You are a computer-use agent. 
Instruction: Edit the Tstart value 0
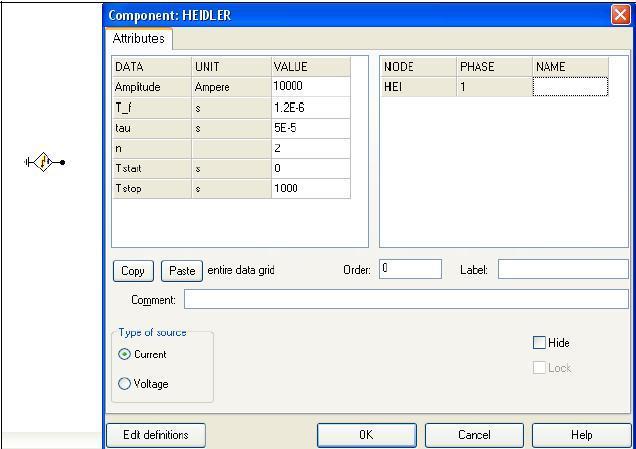(x=310, y=168)
